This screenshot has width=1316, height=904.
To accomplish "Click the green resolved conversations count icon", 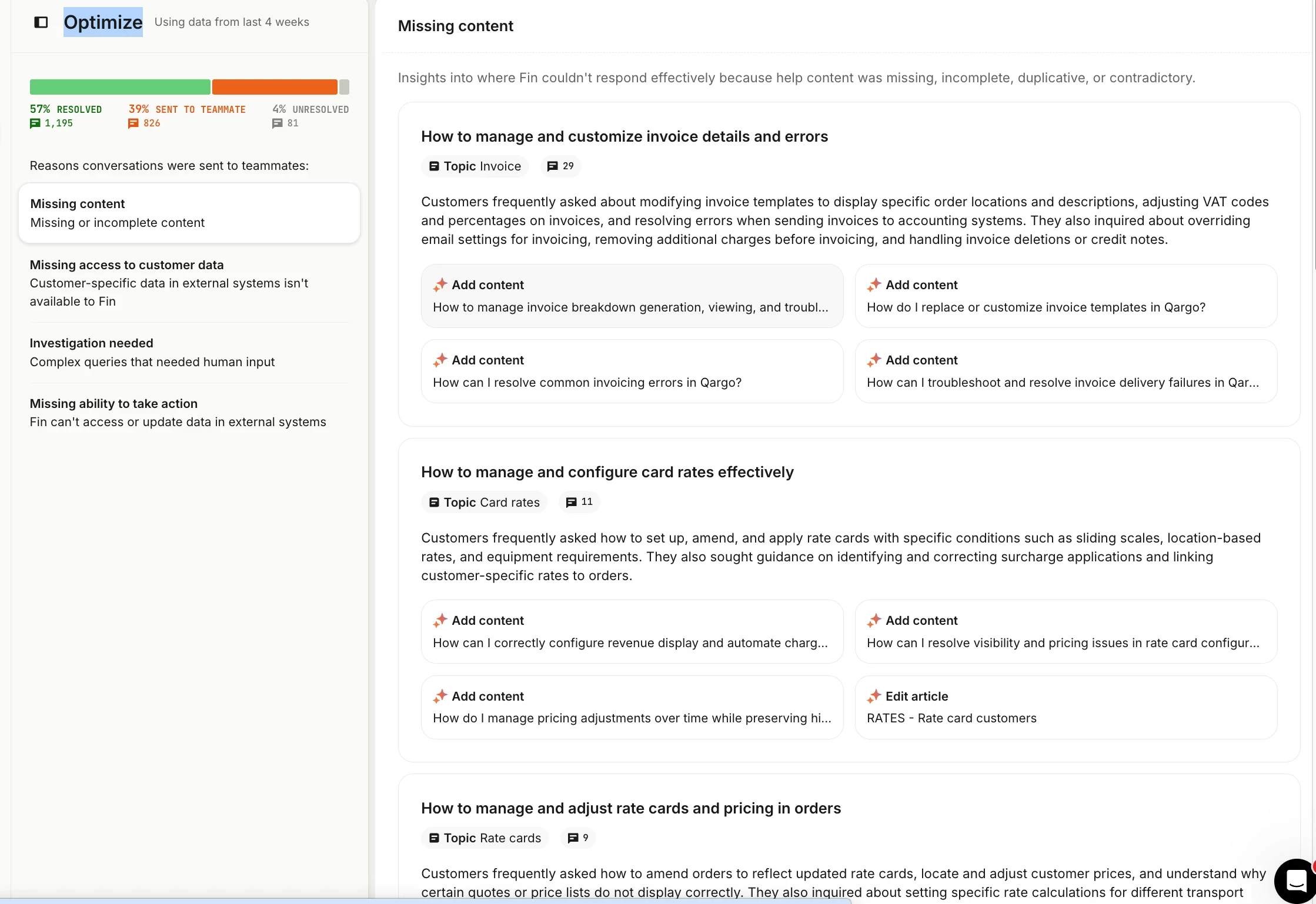I will click(x=35, y=123).
